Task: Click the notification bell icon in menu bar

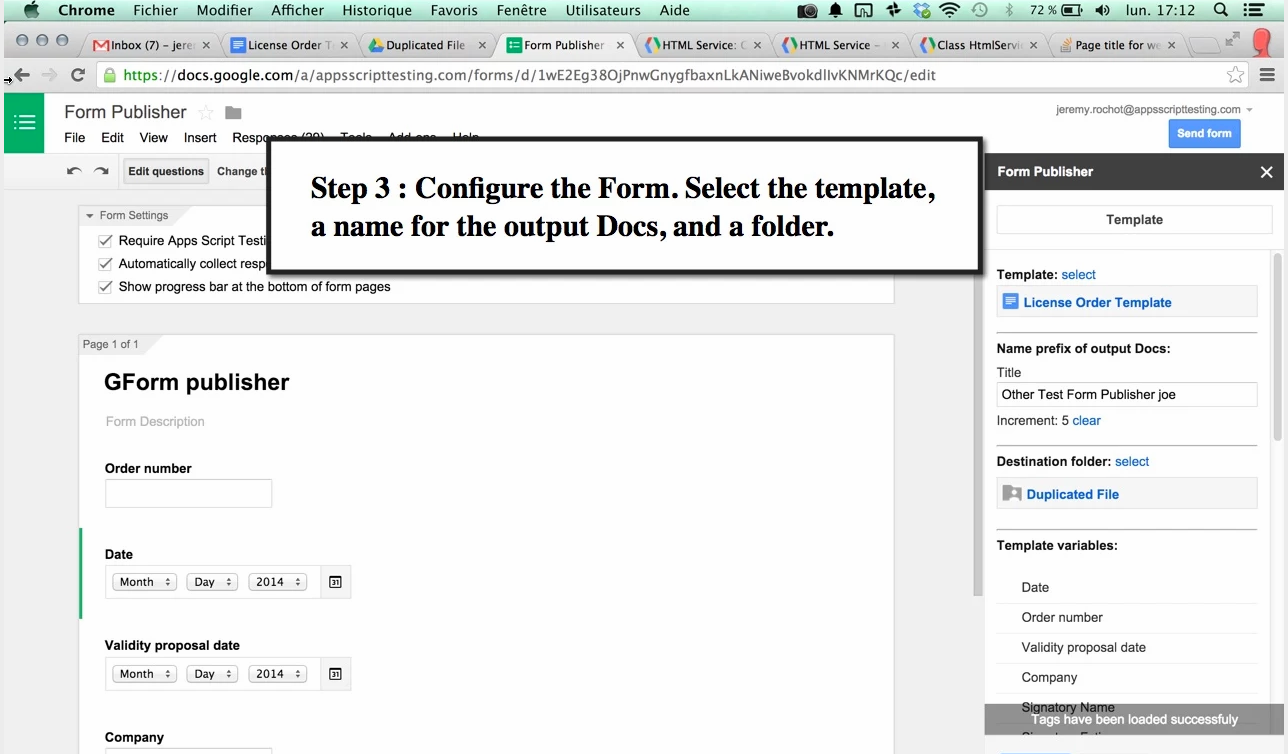Action: click(x=835, y=11)
